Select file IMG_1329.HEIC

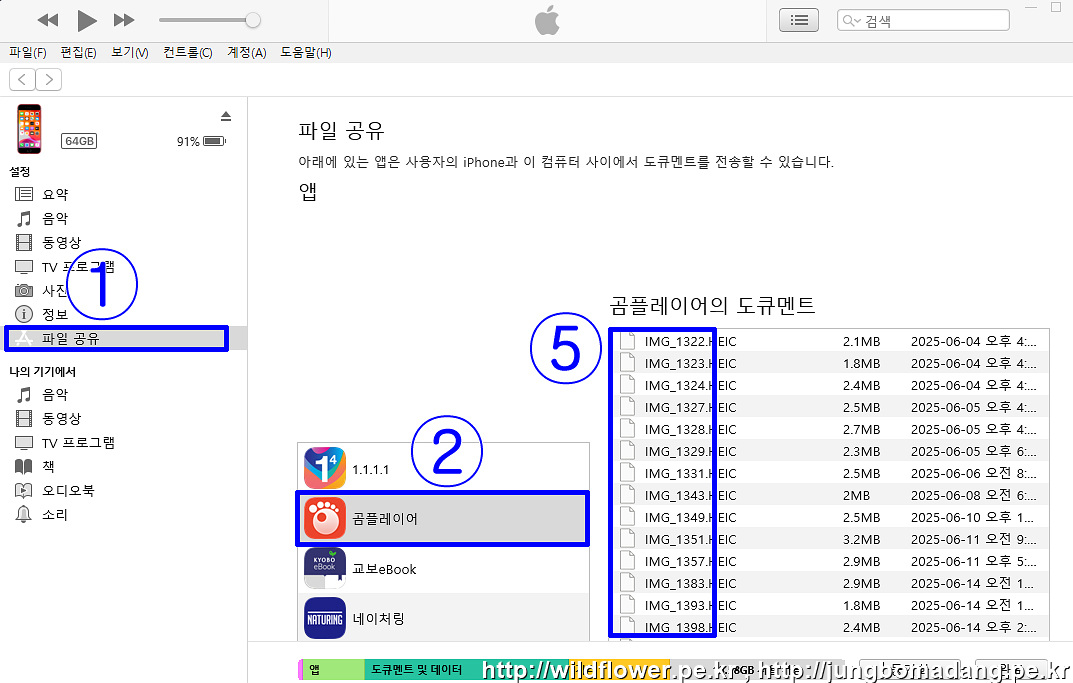point(690,451)
